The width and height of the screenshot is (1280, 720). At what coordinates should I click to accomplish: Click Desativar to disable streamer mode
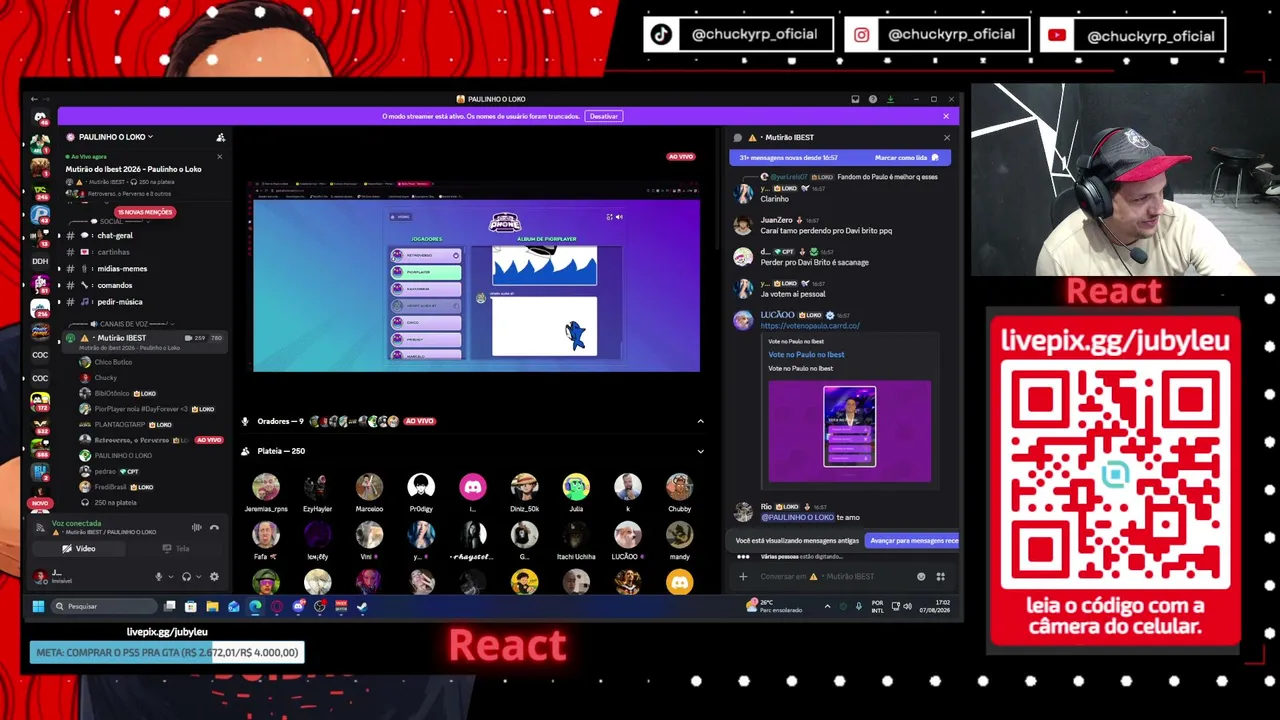604,116
